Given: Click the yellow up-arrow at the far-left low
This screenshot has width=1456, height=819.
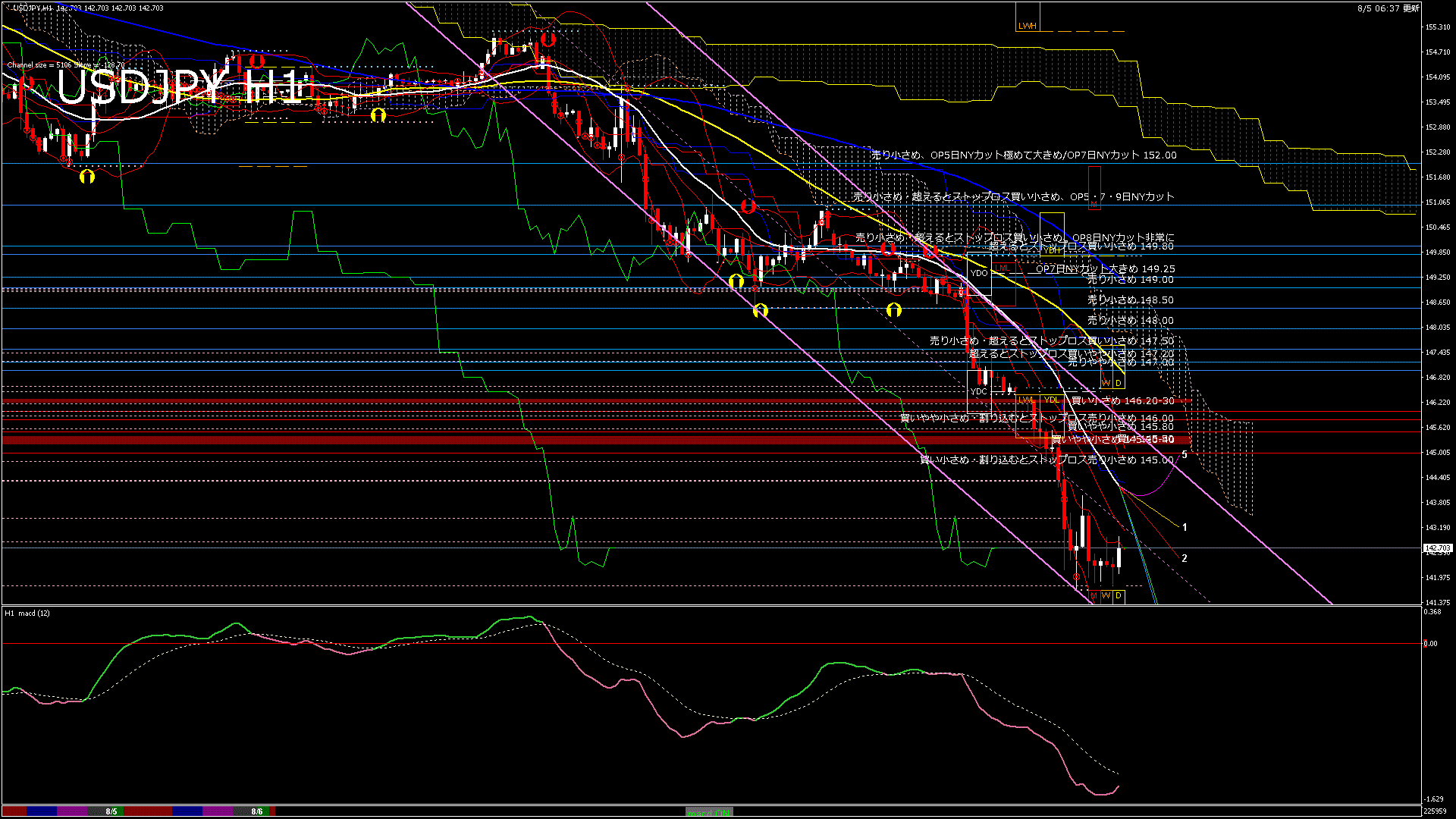Looking at the screenshot, I should (87, 177).
